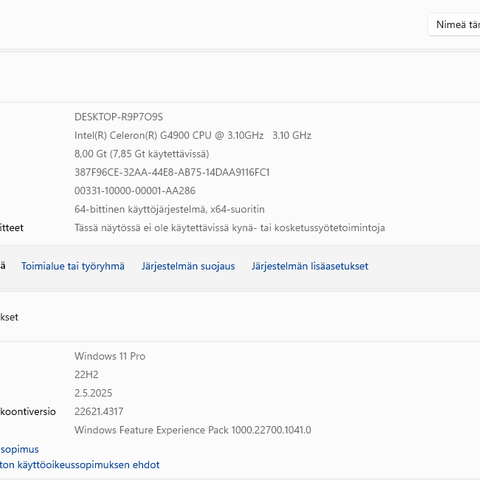Select Windows Feature Experience Pack text
480x480 pixels.
click(193, 430)
